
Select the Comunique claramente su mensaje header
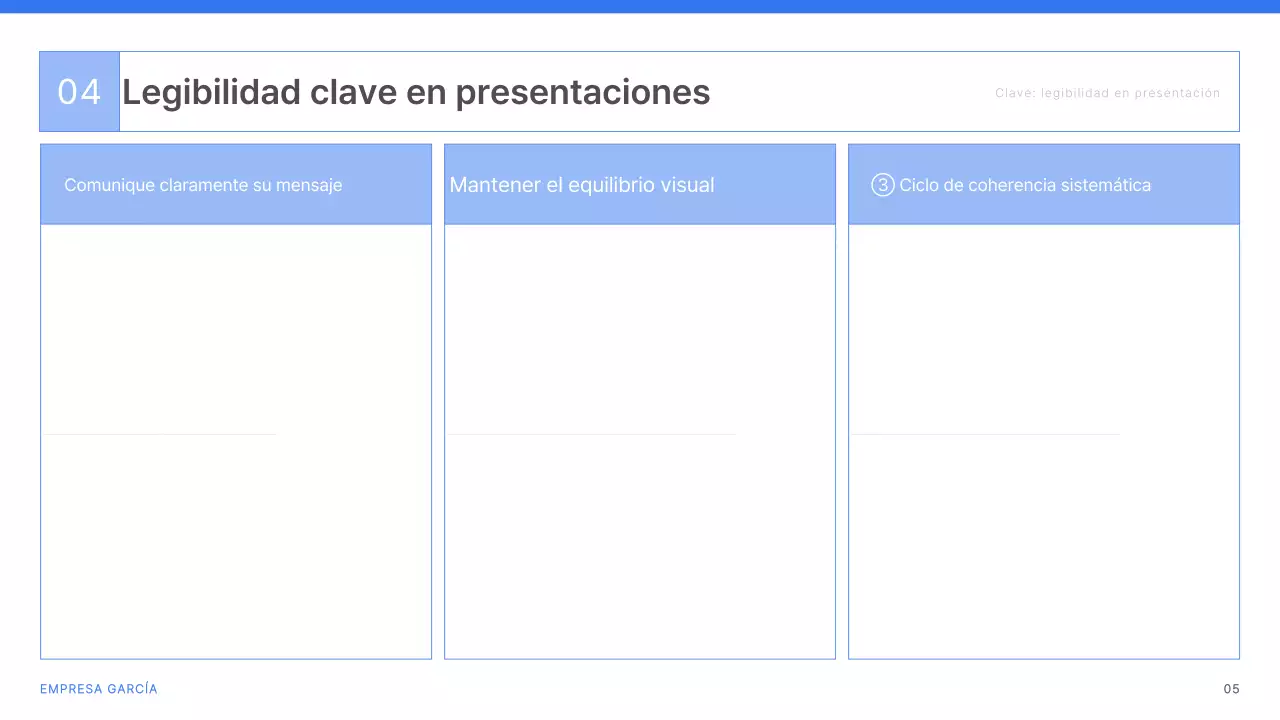tap(203, 185)
